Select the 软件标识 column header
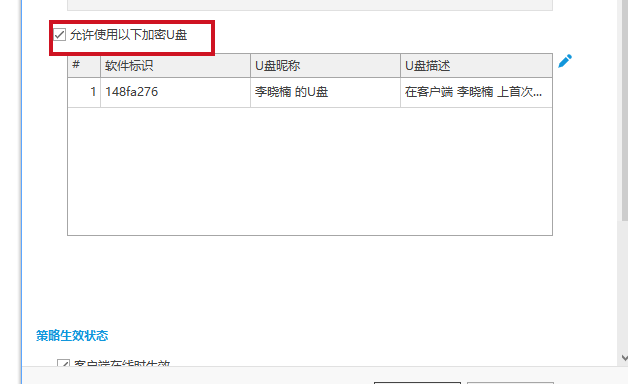 coord(175,66)
